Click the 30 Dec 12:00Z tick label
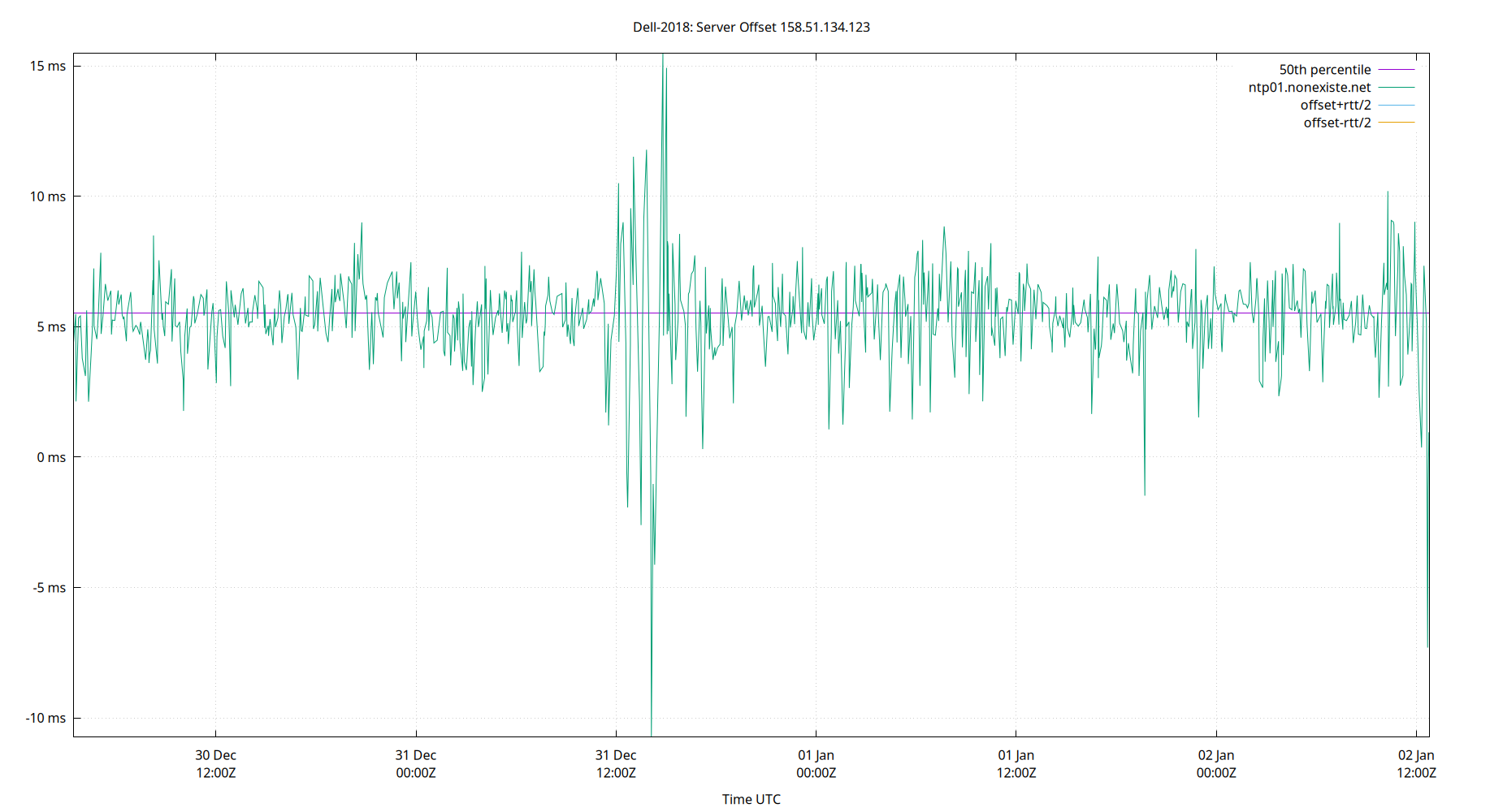The width and height of the screenshot is (1503, 812). click(x=215, y=764)
